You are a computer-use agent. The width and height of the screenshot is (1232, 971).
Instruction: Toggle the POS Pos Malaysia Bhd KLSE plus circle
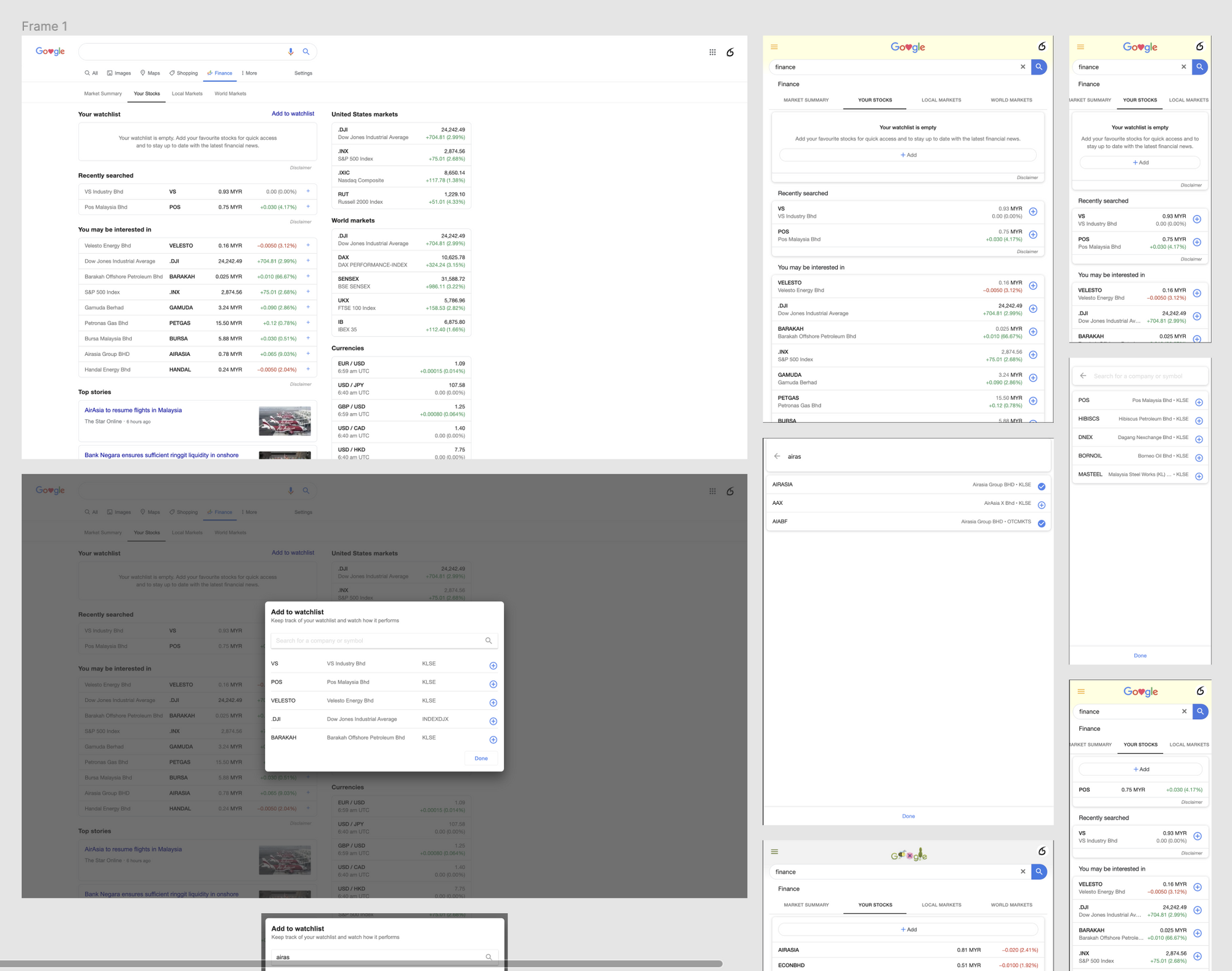pyautogui.click(x=1199, y=403)
